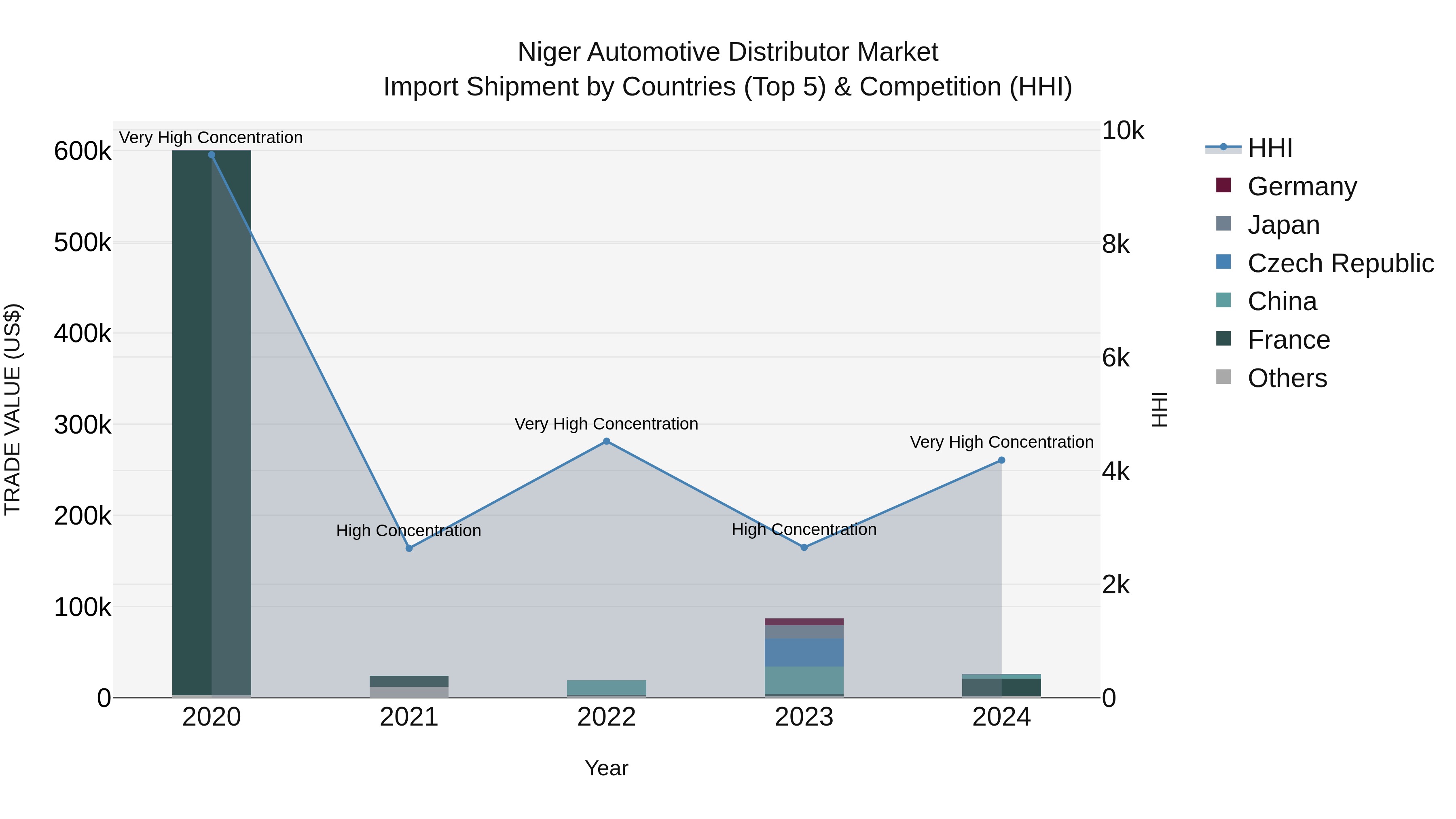Select the 2023 Czech Republic bar segment

coord(804,653)
